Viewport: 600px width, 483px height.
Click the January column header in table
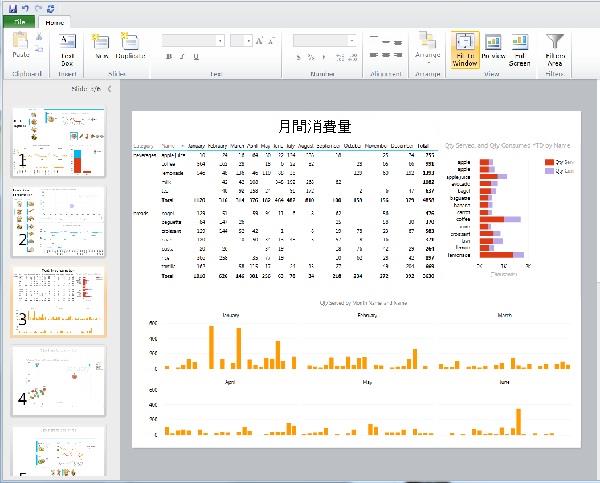point(197,146)
